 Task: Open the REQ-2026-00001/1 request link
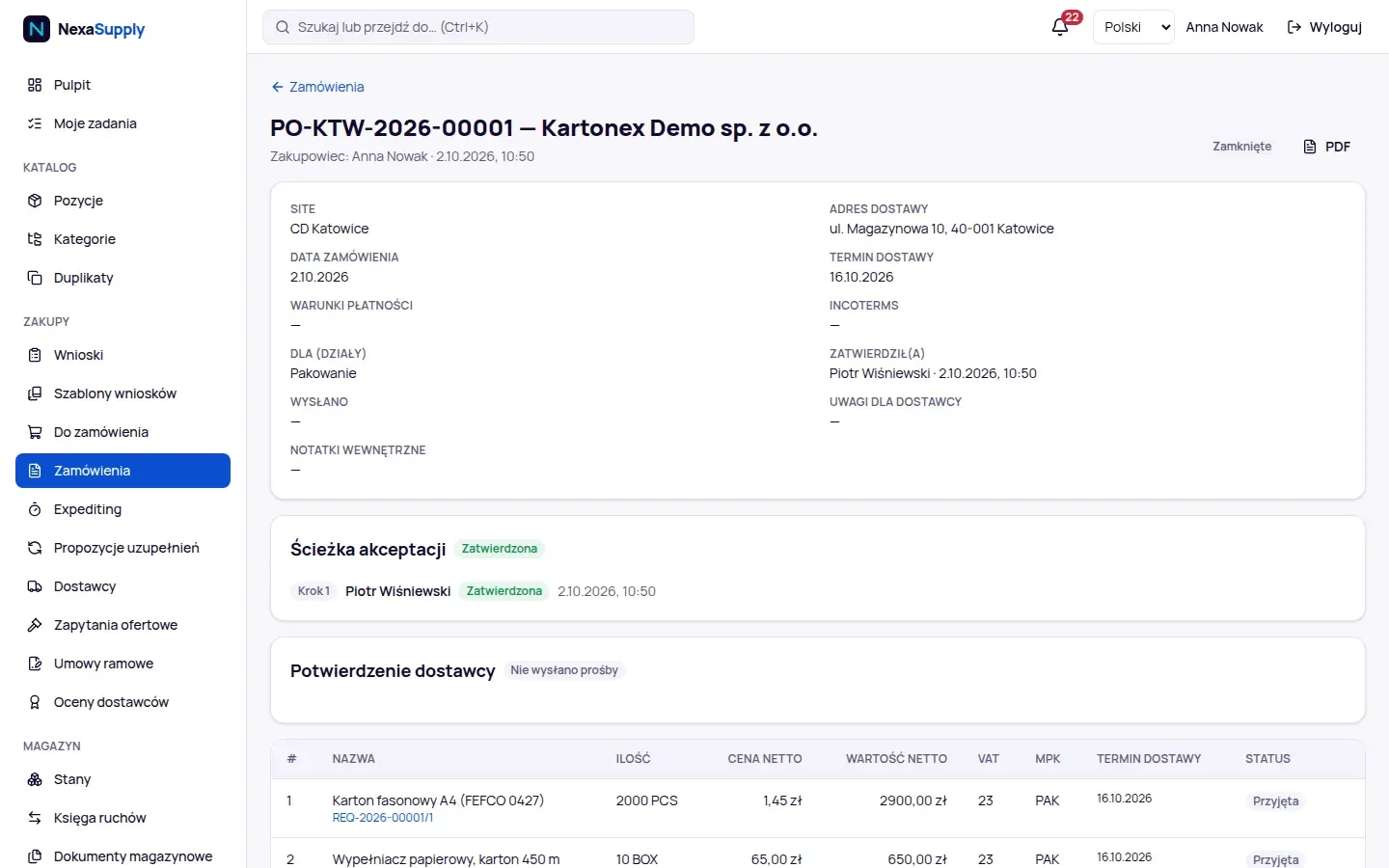click(x=383, y=818)
